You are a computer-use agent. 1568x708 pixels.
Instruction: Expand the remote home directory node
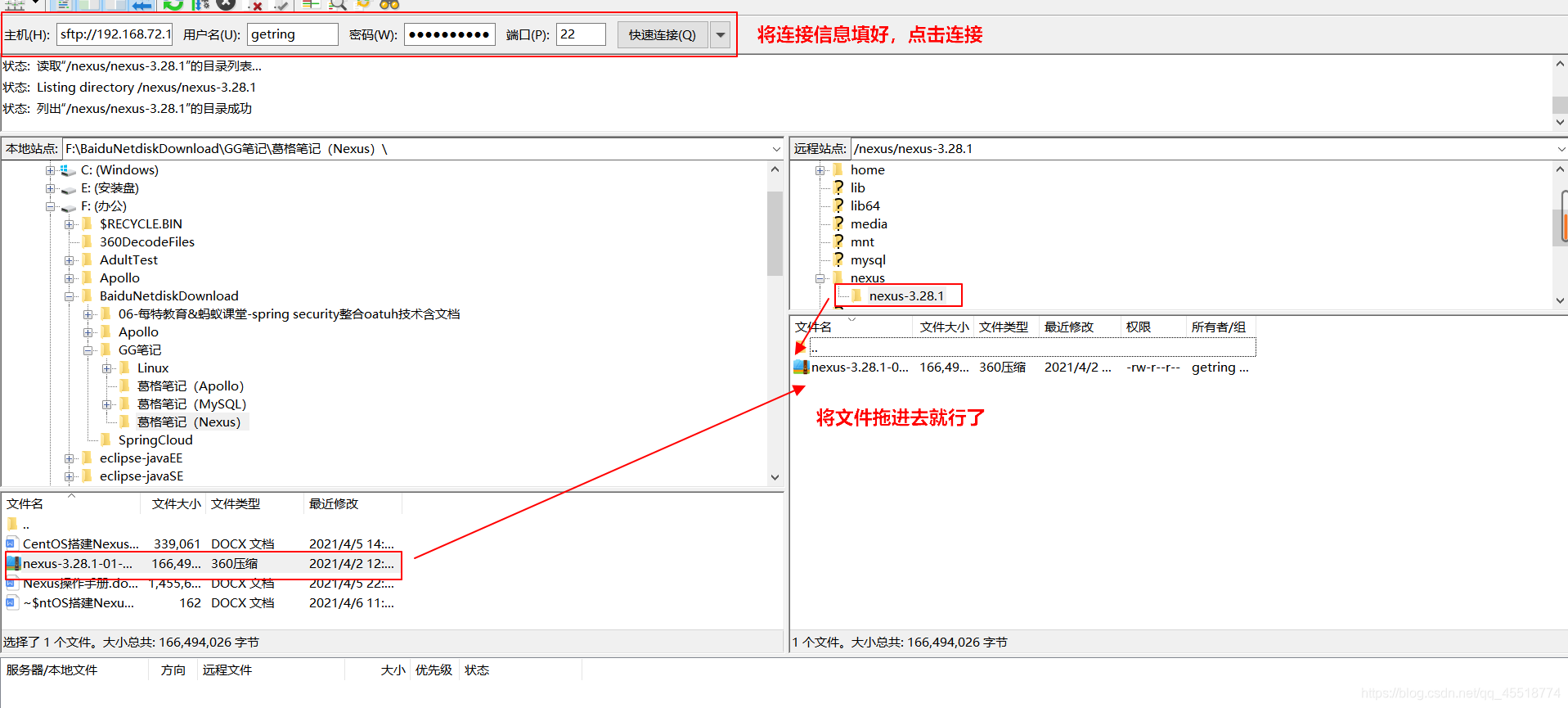[x=820, y=170]
